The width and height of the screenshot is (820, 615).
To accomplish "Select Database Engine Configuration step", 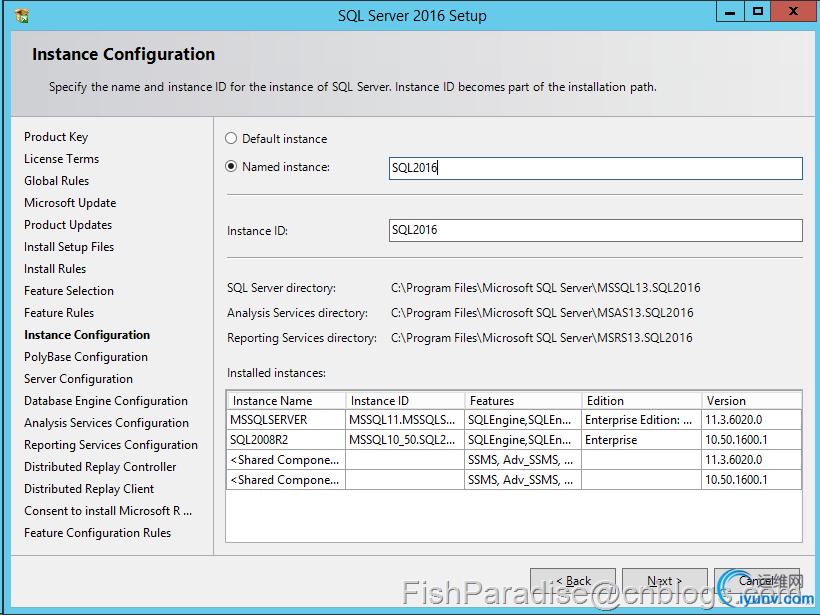I will (x=106, y=401).
